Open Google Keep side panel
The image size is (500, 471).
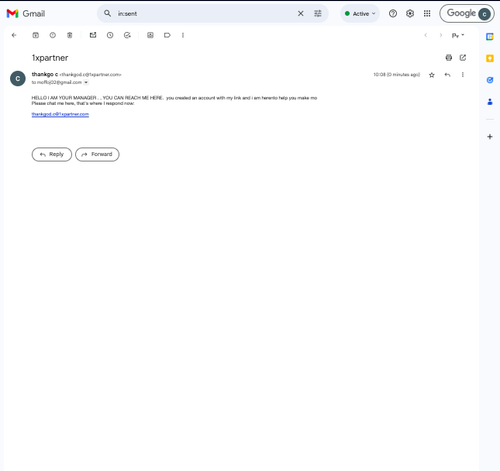(490, 58)
